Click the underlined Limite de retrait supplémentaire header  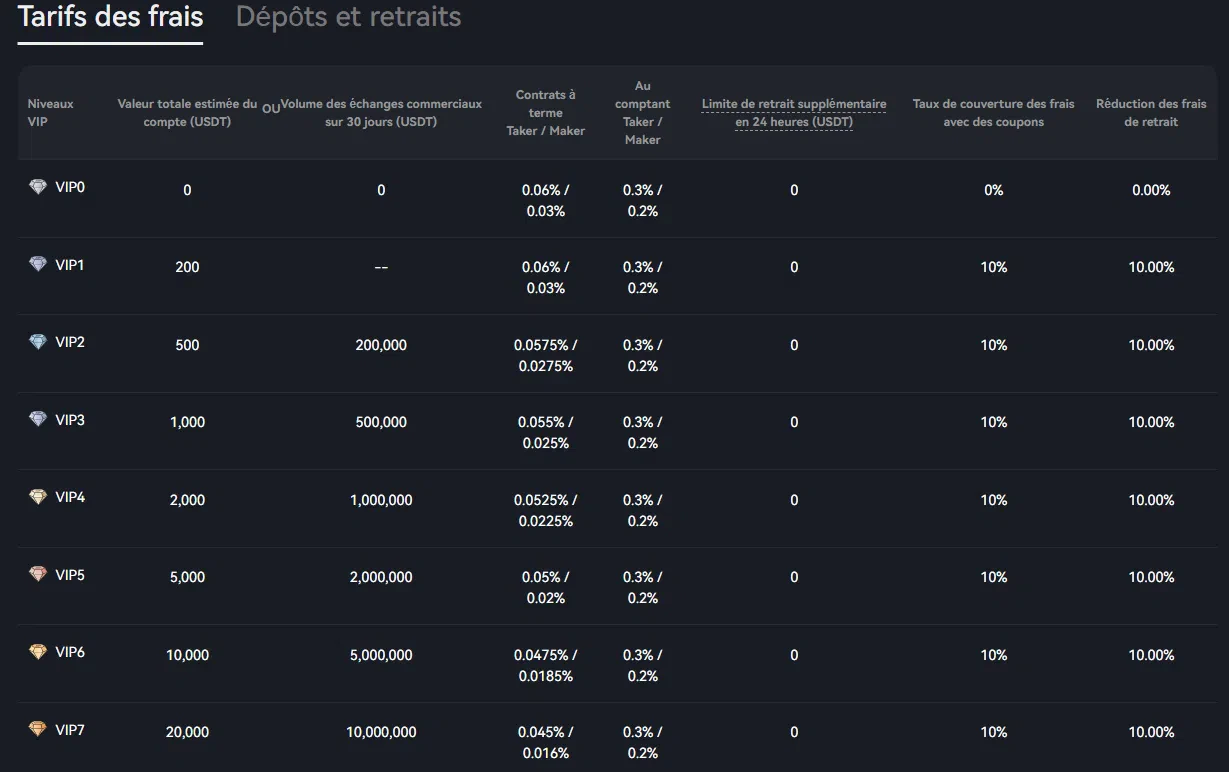[793, 113]
